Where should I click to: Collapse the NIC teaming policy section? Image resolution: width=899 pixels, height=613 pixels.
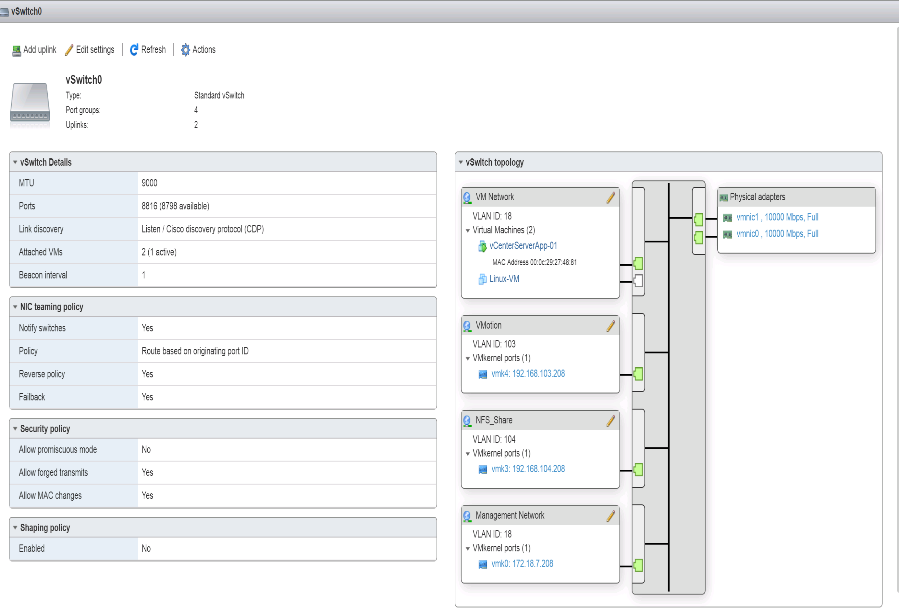pos(15,307)
